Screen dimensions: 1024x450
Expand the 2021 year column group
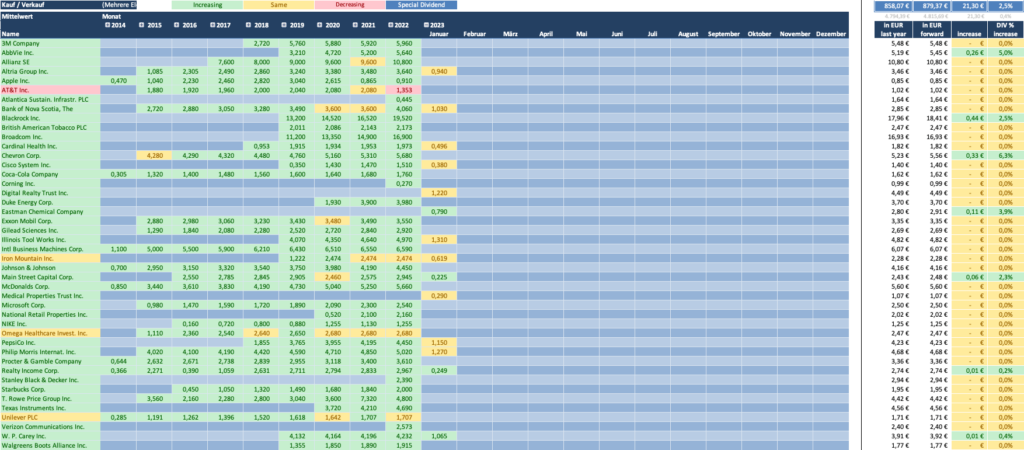coord(355,25)
